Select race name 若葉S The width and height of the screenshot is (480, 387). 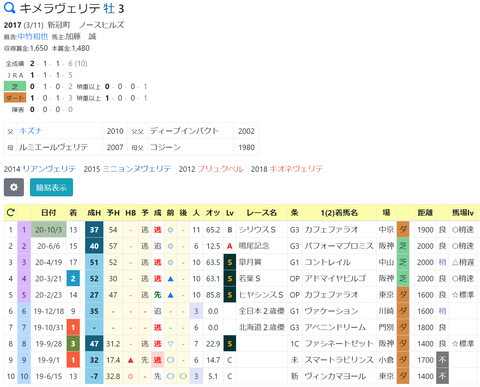[250, 278]
